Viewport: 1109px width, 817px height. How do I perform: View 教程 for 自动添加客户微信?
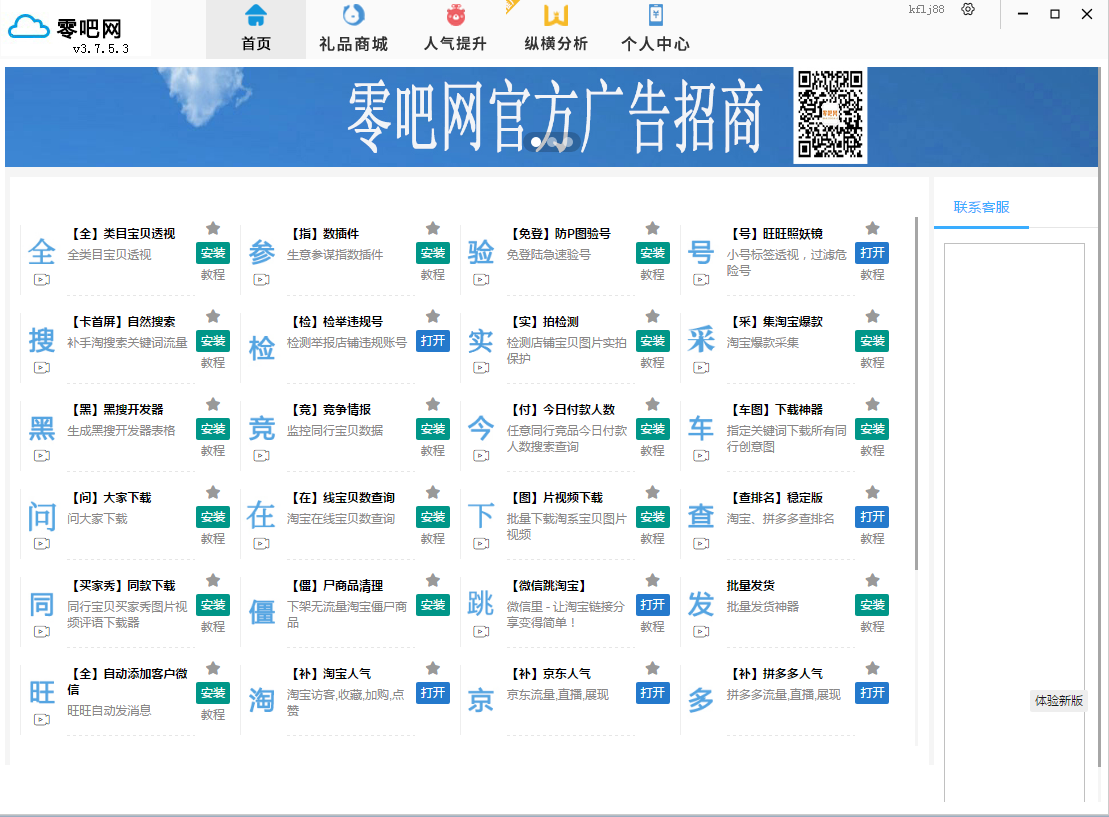pyautogui.click(x=213, y=715)
